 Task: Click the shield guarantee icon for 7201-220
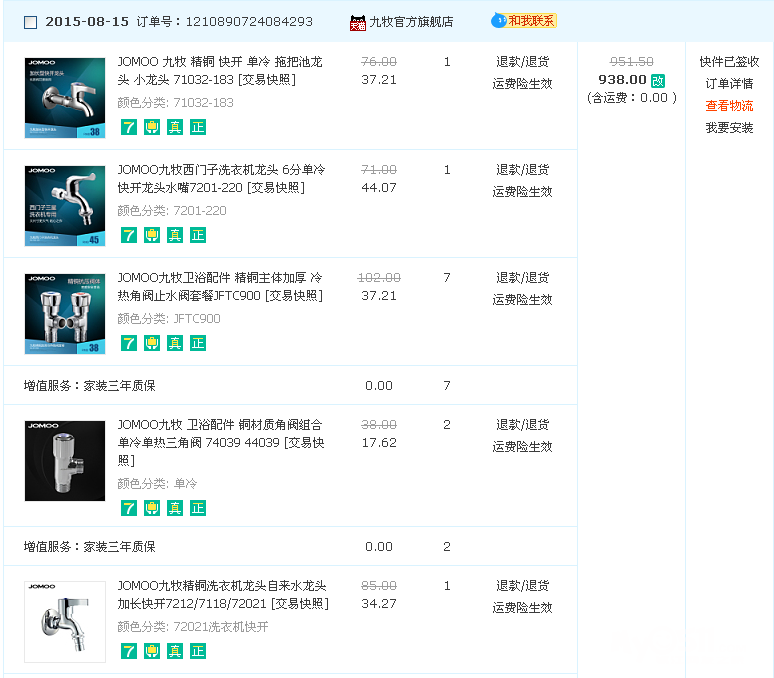pos(152,235)
